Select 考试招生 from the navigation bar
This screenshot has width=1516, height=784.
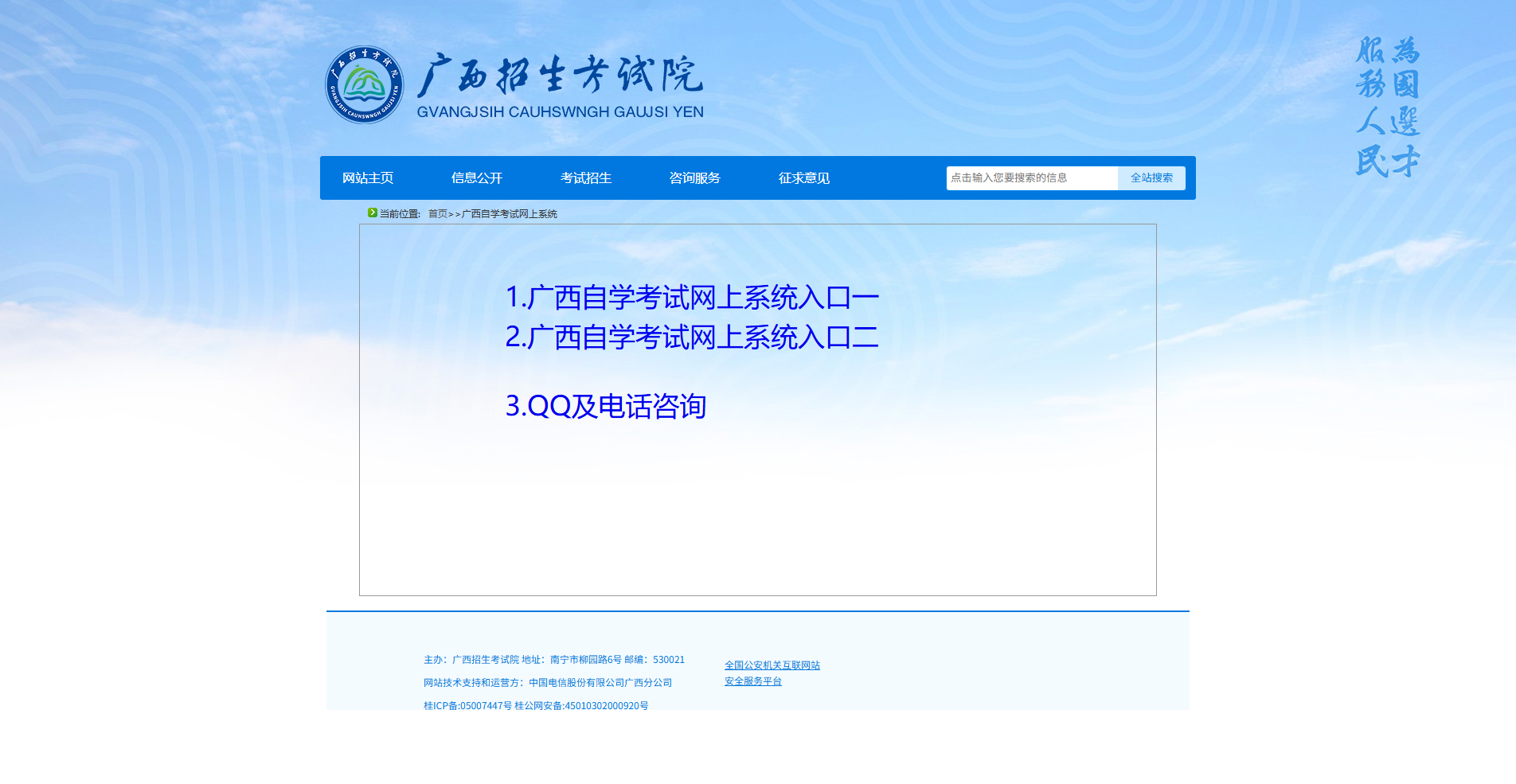click(x=586, y=177)
